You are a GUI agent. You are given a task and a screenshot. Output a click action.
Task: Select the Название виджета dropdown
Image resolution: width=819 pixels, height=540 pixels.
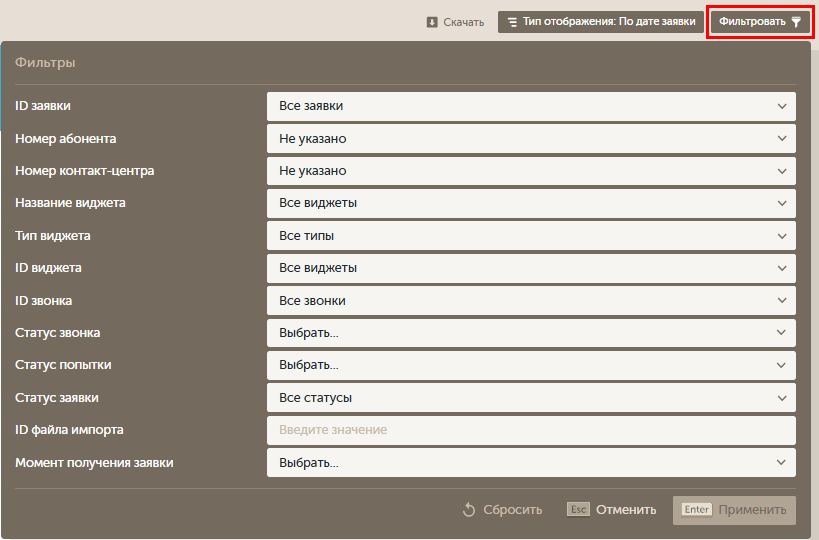(x=530, y=203)
